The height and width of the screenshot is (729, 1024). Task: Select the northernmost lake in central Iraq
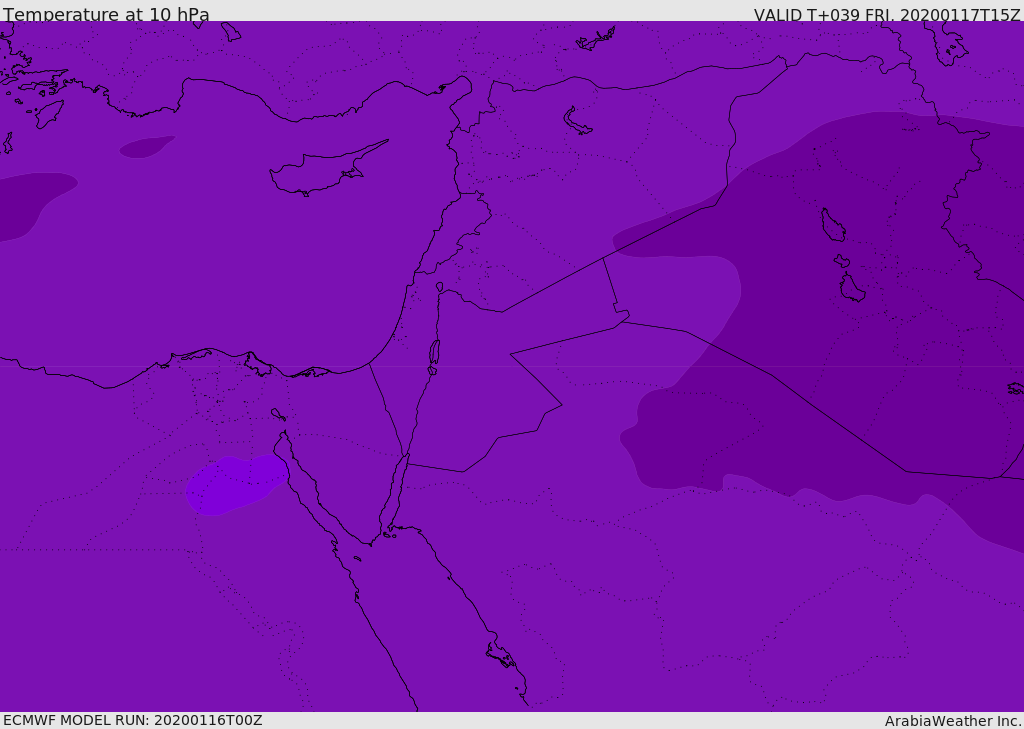(x=832, y=225)
